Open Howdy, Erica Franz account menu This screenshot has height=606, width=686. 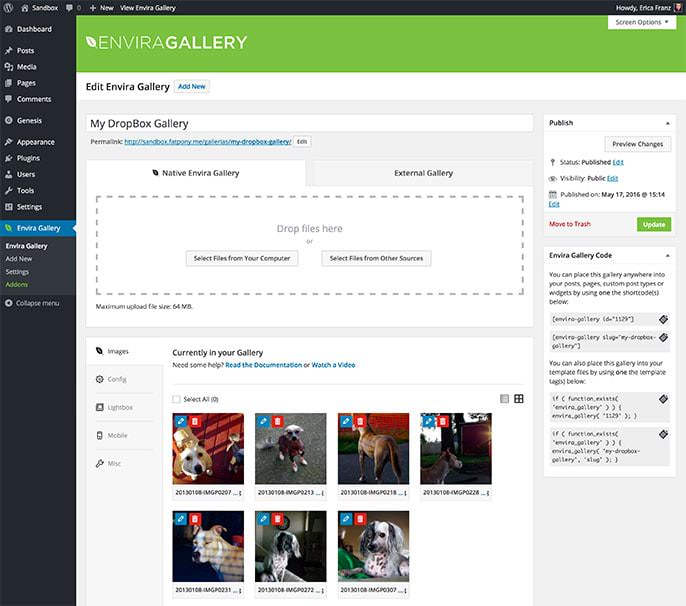point(648,8)
